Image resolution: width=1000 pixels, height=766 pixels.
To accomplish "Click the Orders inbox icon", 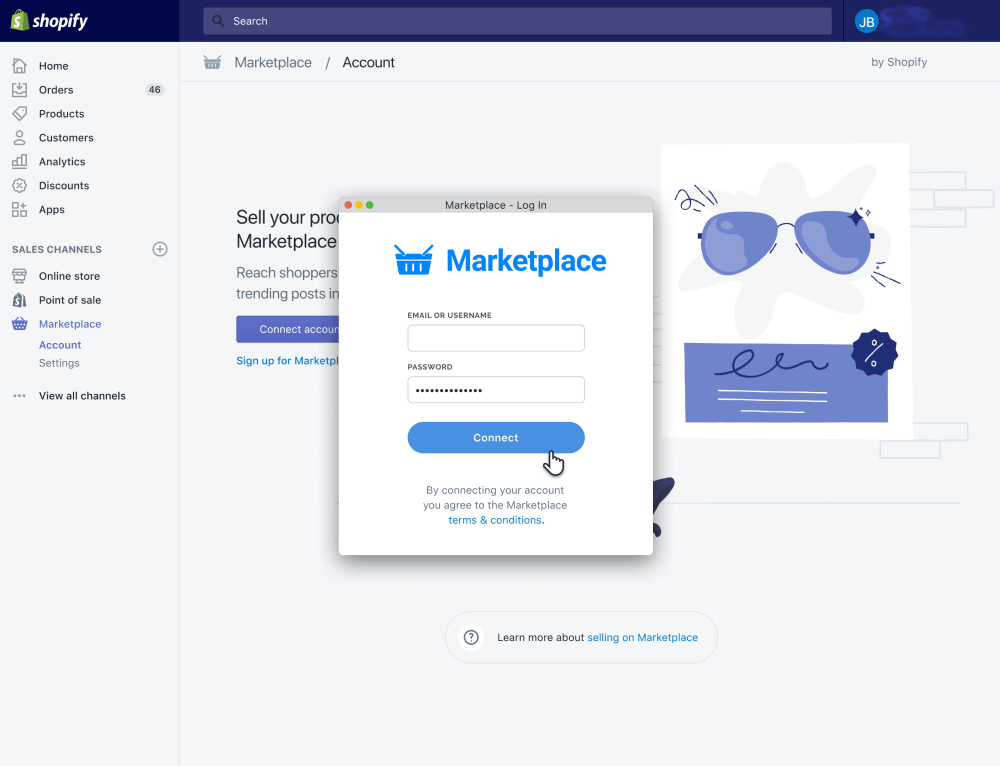I will click(20, 90).
